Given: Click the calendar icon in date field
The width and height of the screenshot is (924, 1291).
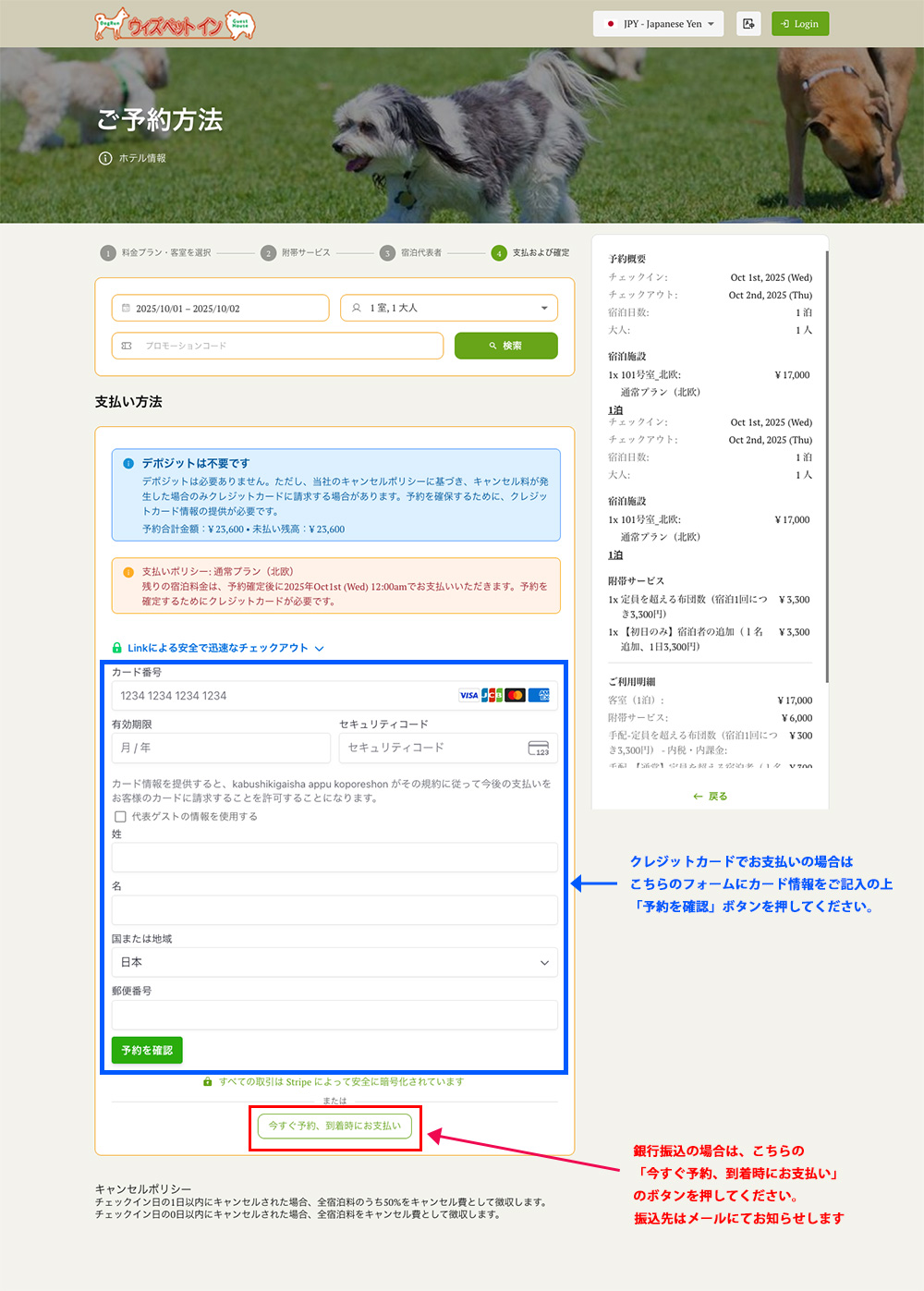Looking at the screenshot, I should pyautogui.click(x=126, y=309).
